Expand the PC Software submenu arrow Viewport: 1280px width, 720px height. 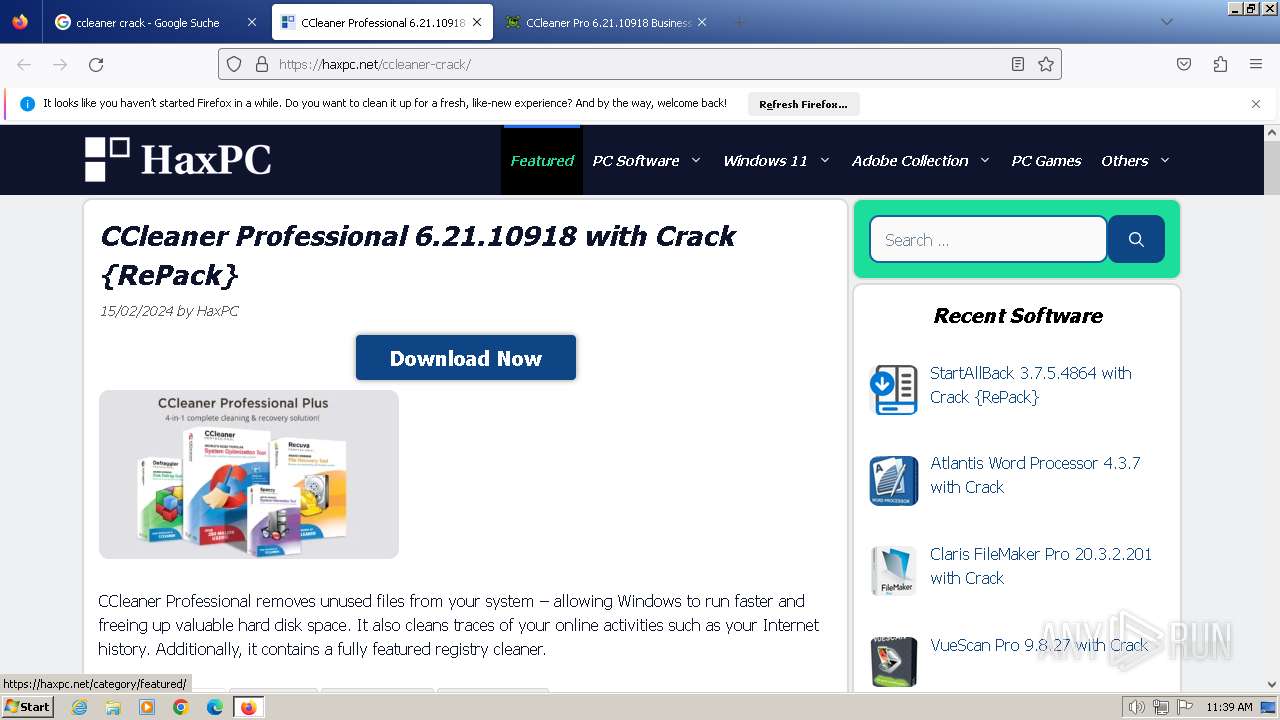coord(696,160)
